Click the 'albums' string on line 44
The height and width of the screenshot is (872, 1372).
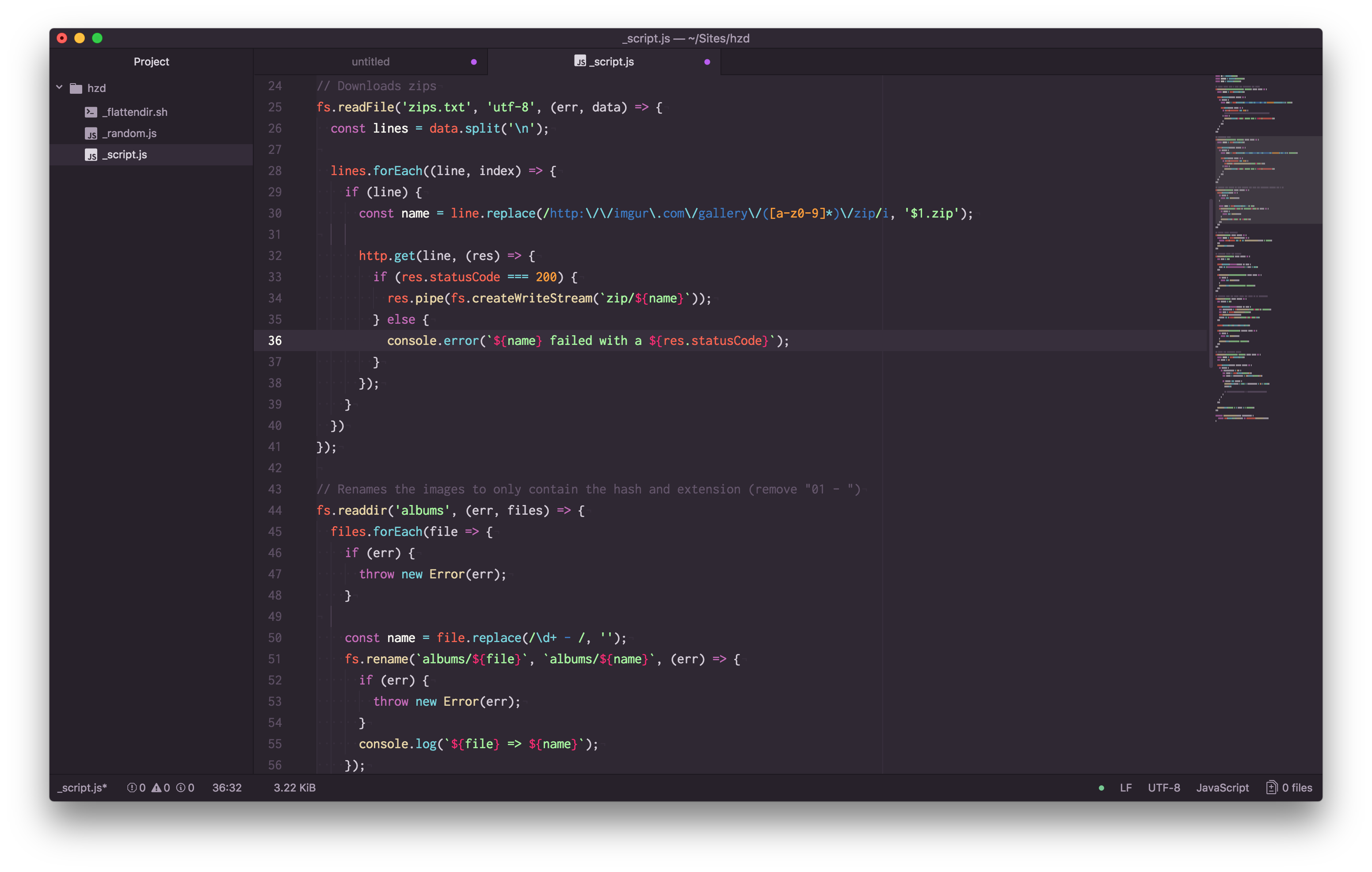point(422,510)
